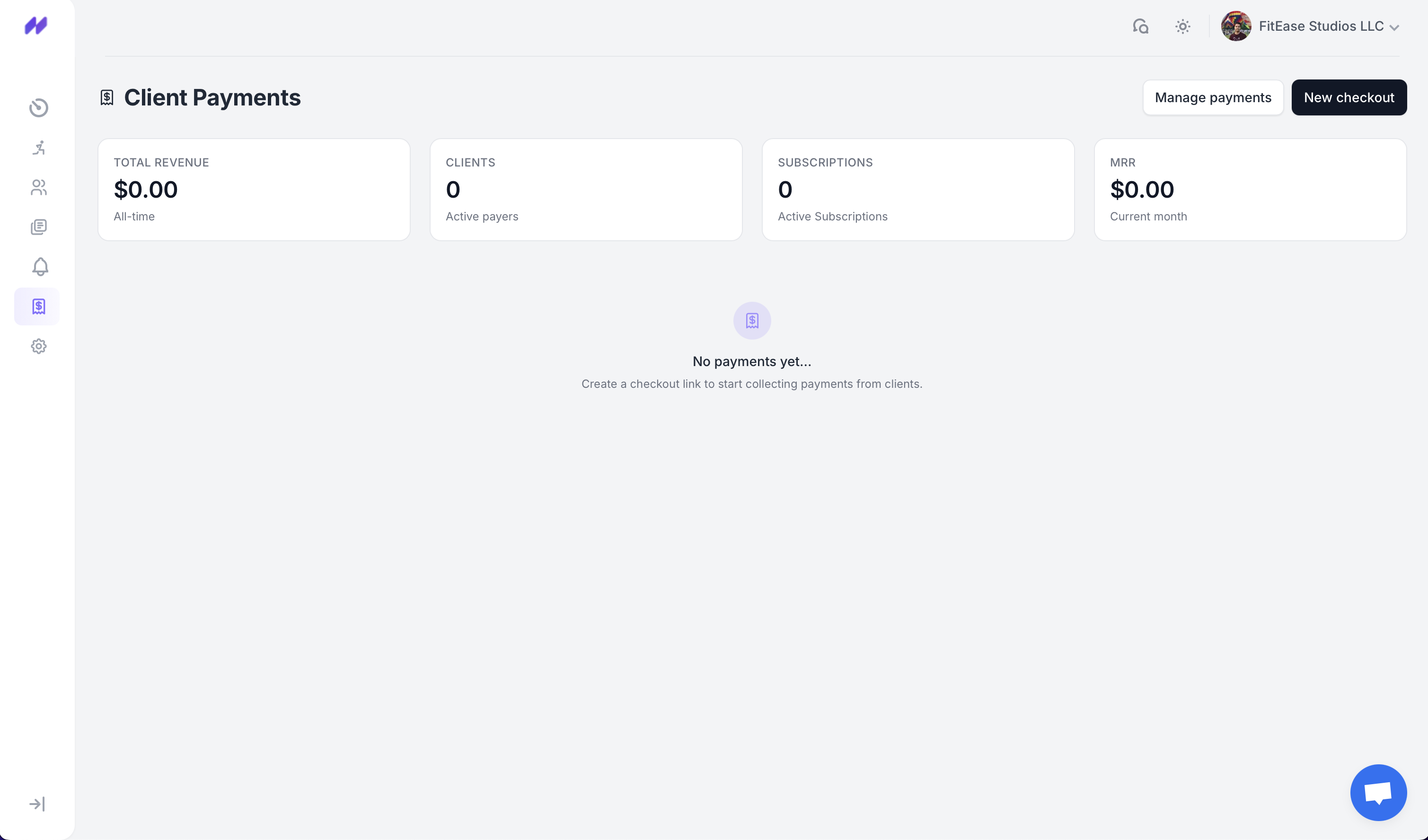This screenshot has height=840, width=1428.
Task: Click the profile avatar photo
Action: coord(1236,26)
